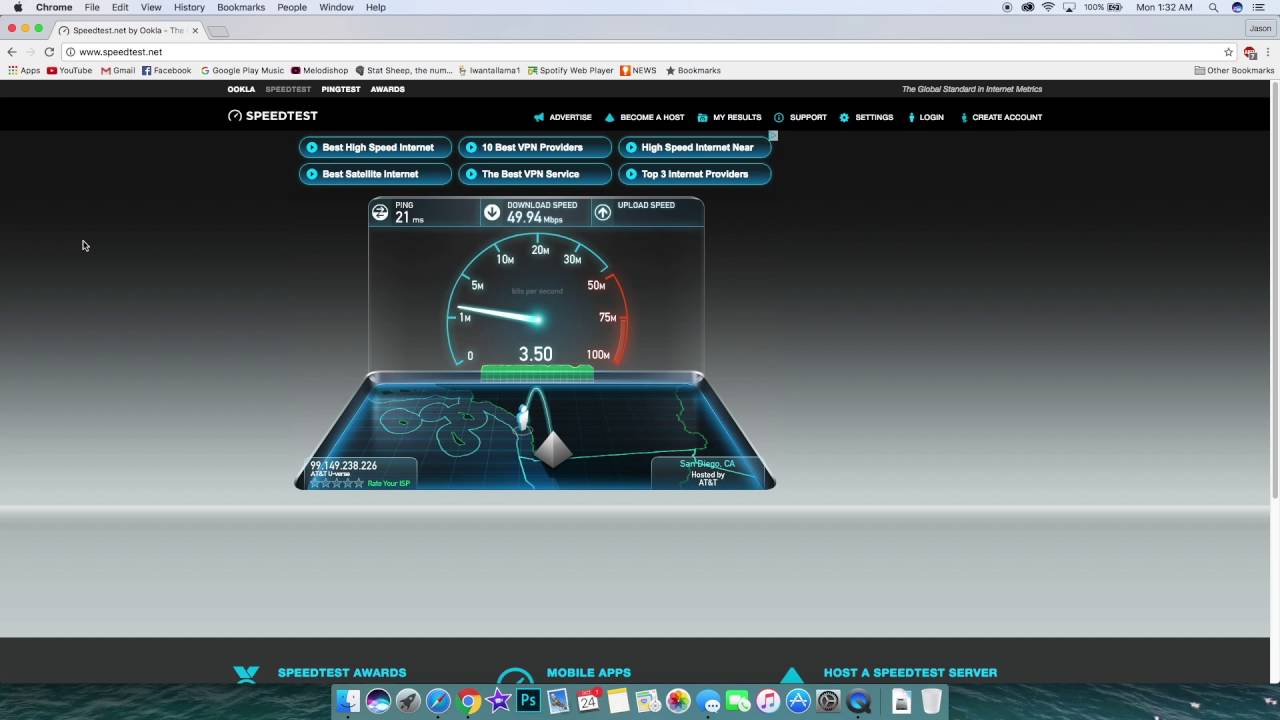Click the Rate Your ISP link

pyautogui.click(x=389, y=484)
